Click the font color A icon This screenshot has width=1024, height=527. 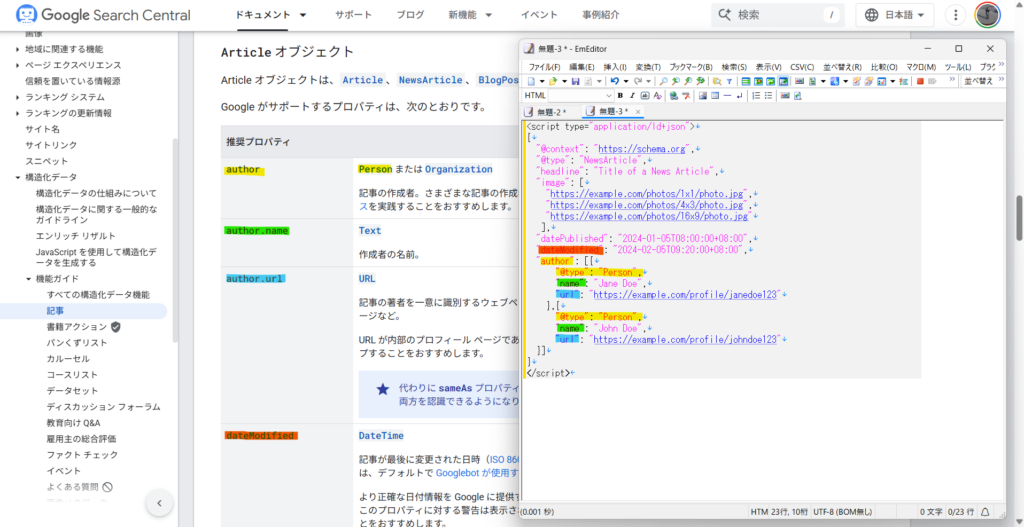click(x=658, y=95)
